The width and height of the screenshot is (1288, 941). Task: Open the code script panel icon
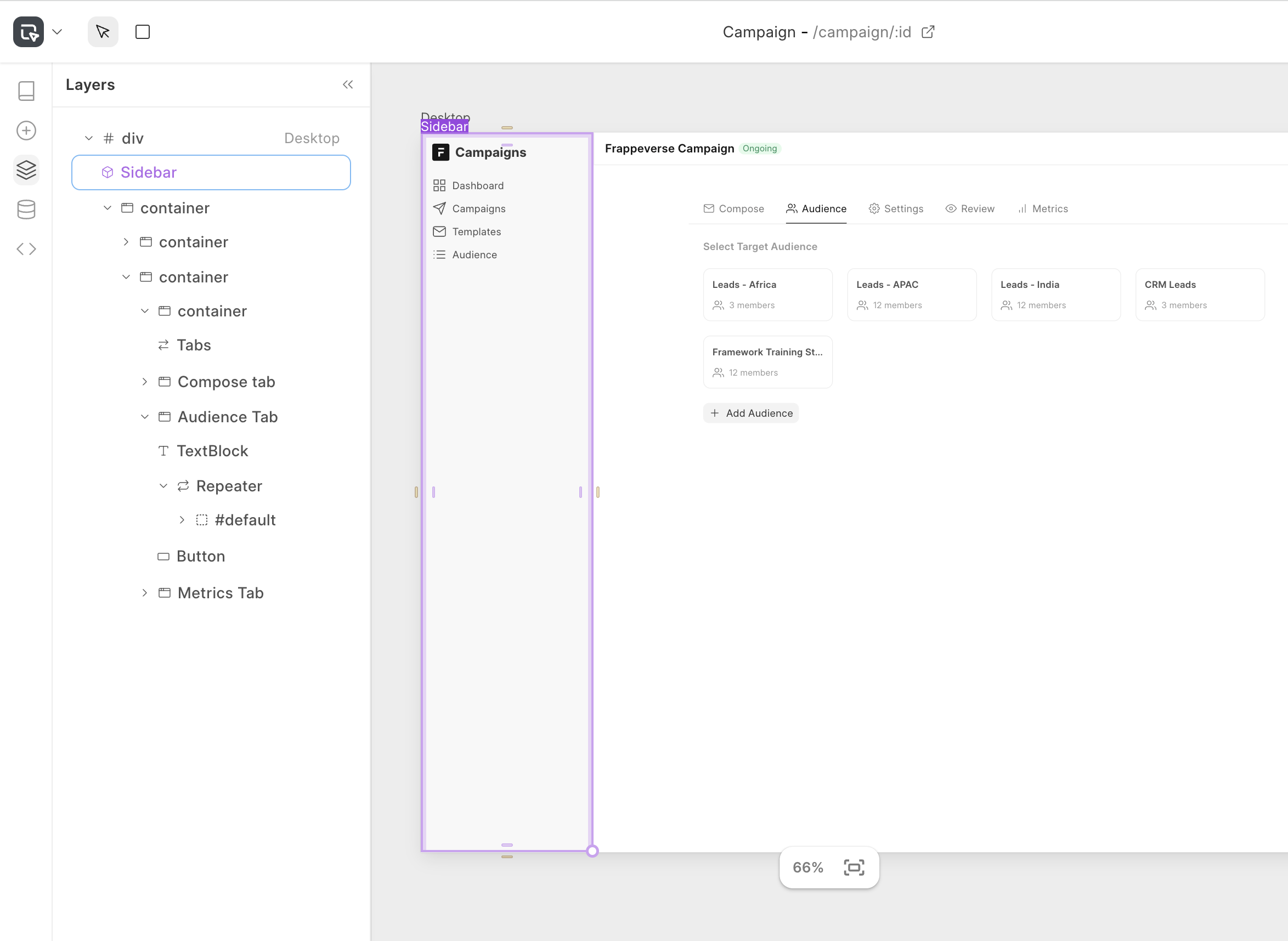pyautogui.click(x=26, y=249)
